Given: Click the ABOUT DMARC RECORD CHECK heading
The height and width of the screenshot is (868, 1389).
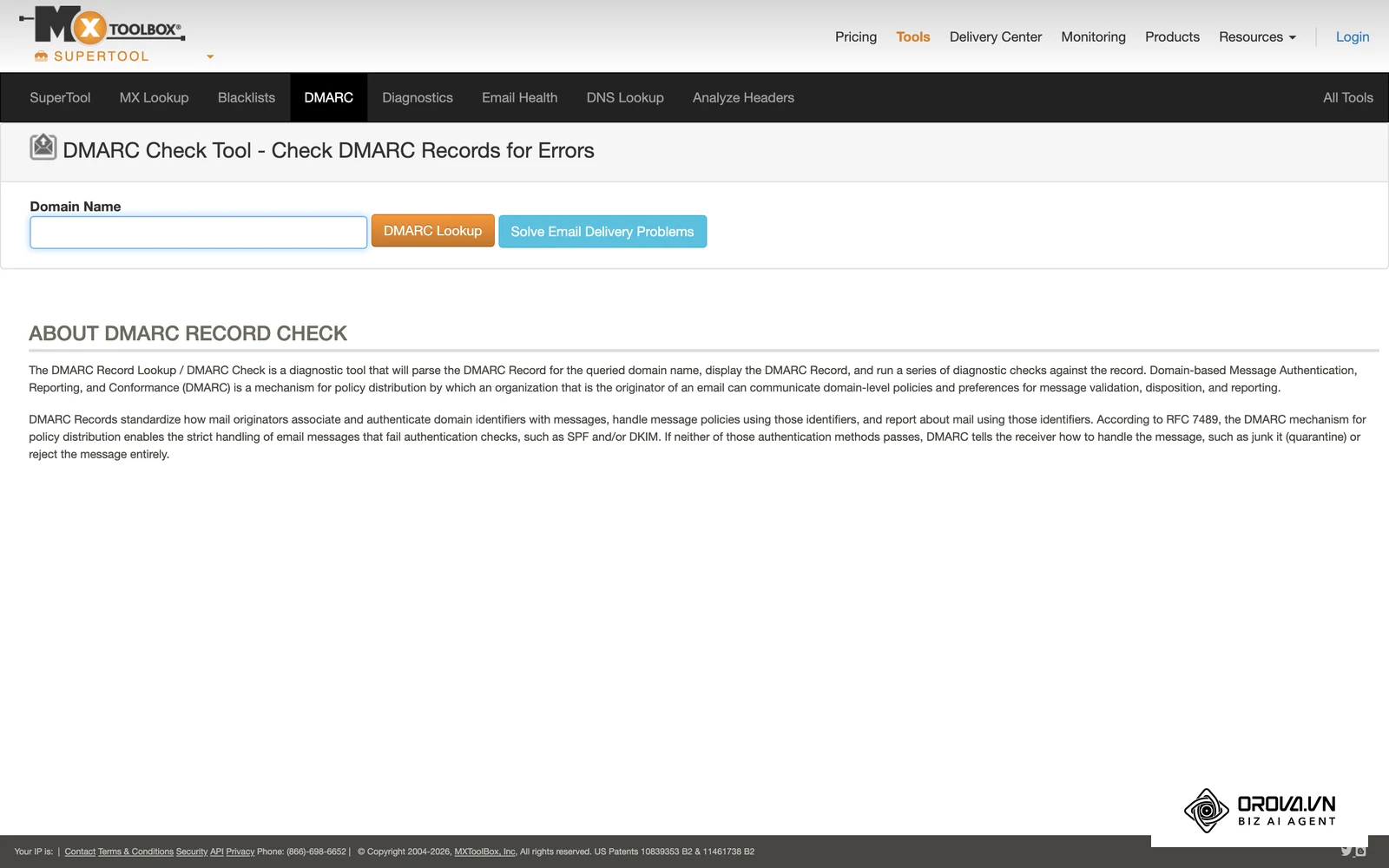Looking at the screenshot, I should 188,333.
